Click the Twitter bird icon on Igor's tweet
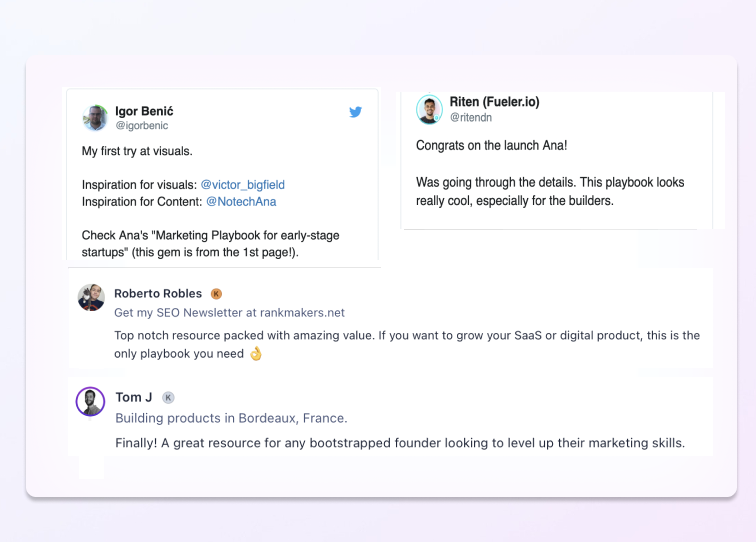Screen dimensions: 756x542 [x=355, y=112]
